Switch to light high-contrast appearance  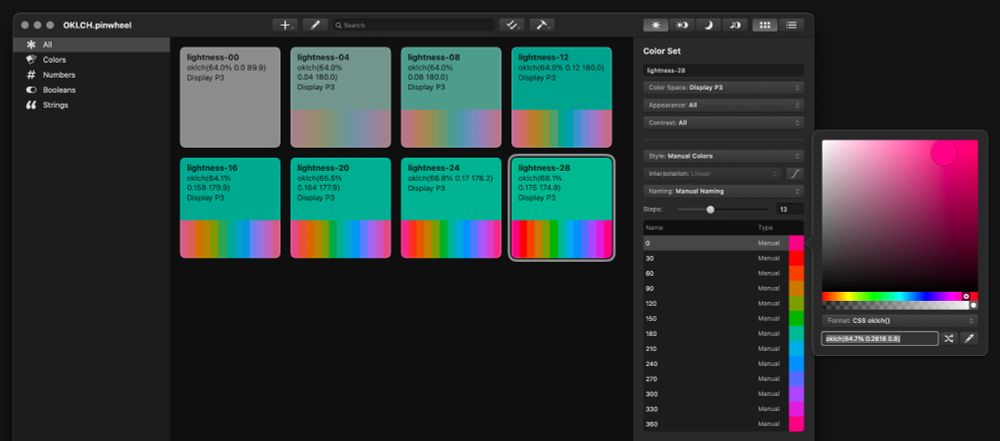pos(682,25)
